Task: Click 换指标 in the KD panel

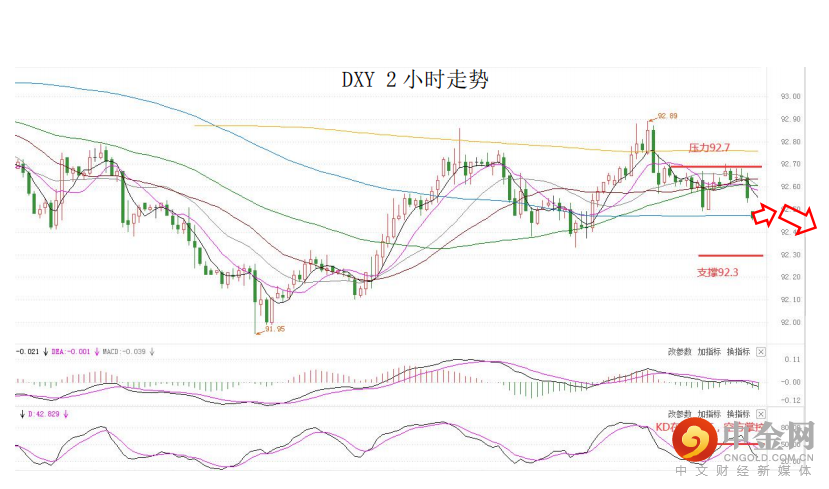Action: click(x=738, y=414)
